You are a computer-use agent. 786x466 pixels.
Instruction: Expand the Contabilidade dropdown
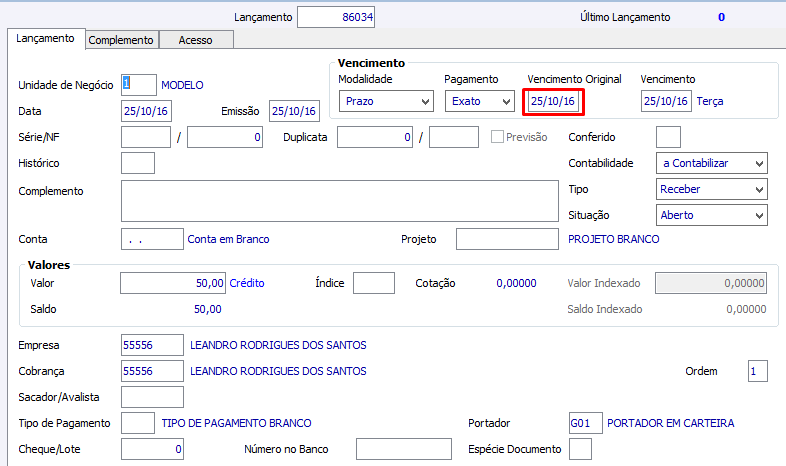pos(711,163)
